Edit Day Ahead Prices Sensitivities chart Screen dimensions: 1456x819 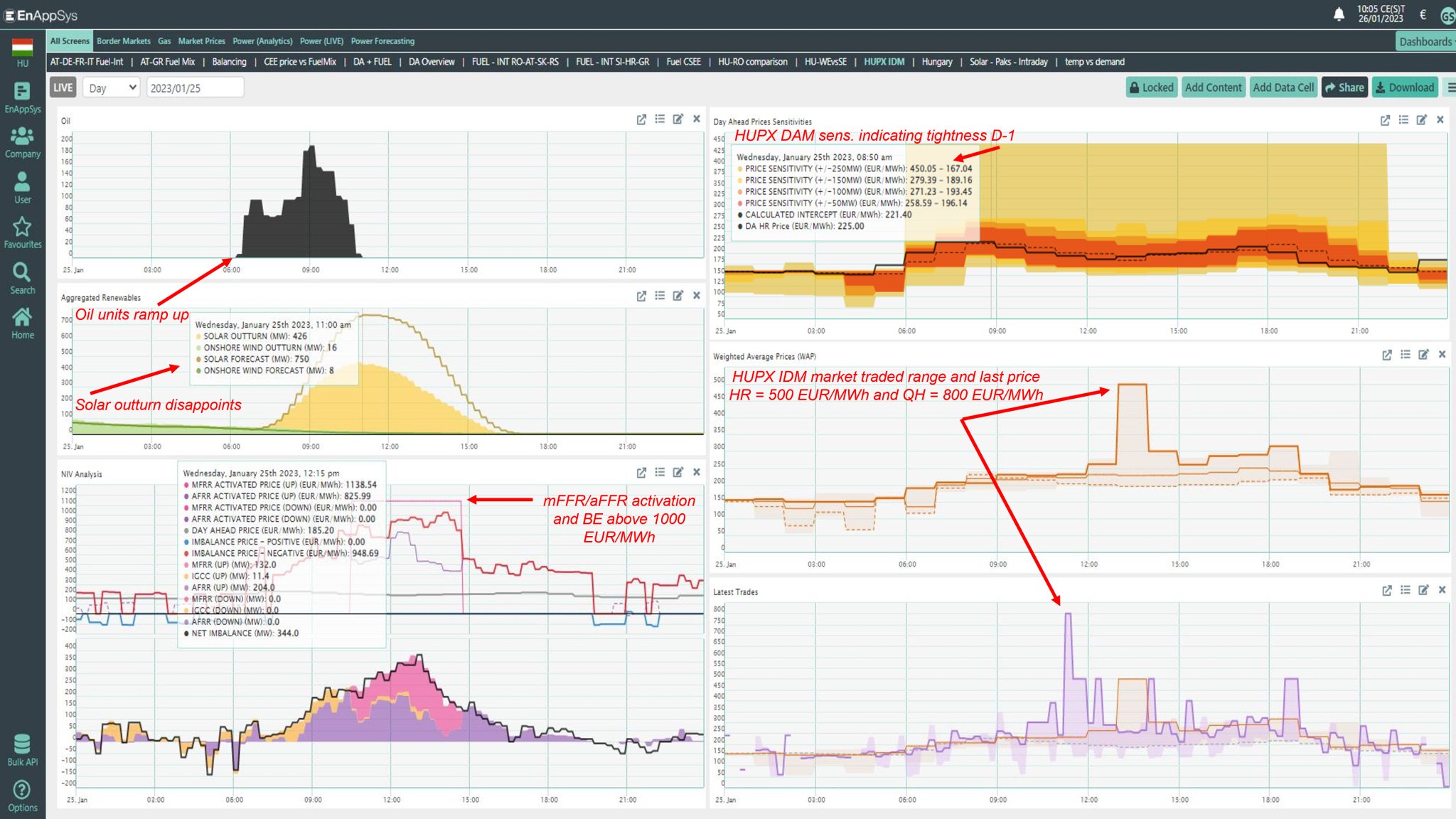tap(1422, 120)
